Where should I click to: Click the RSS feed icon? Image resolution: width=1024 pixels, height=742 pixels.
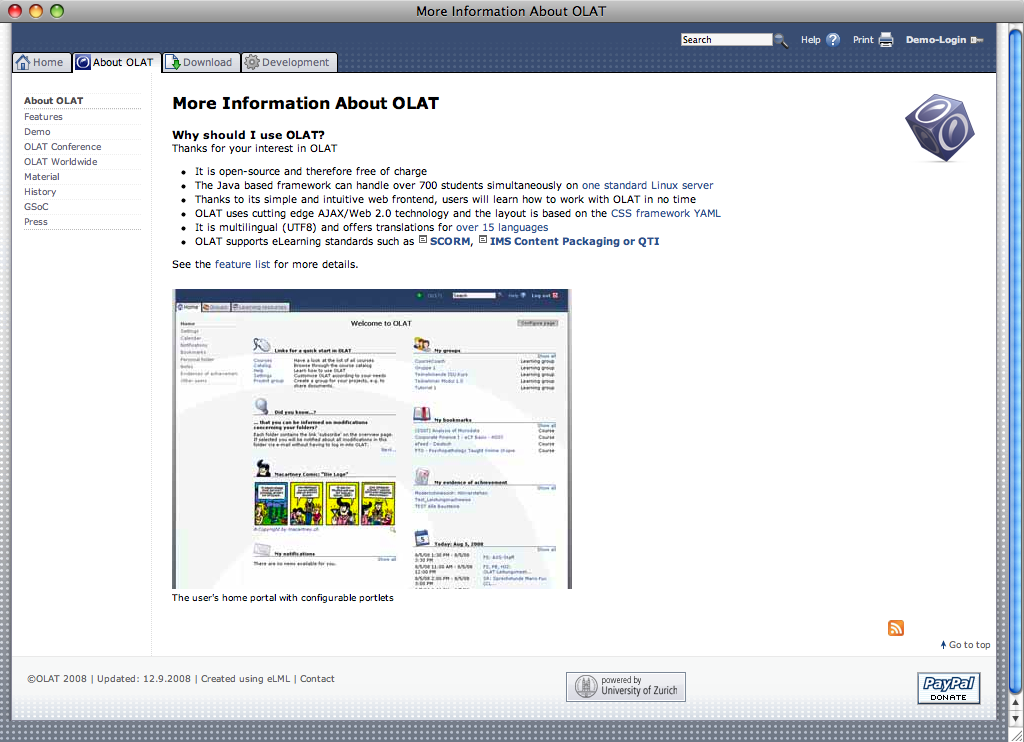point(895,628)
